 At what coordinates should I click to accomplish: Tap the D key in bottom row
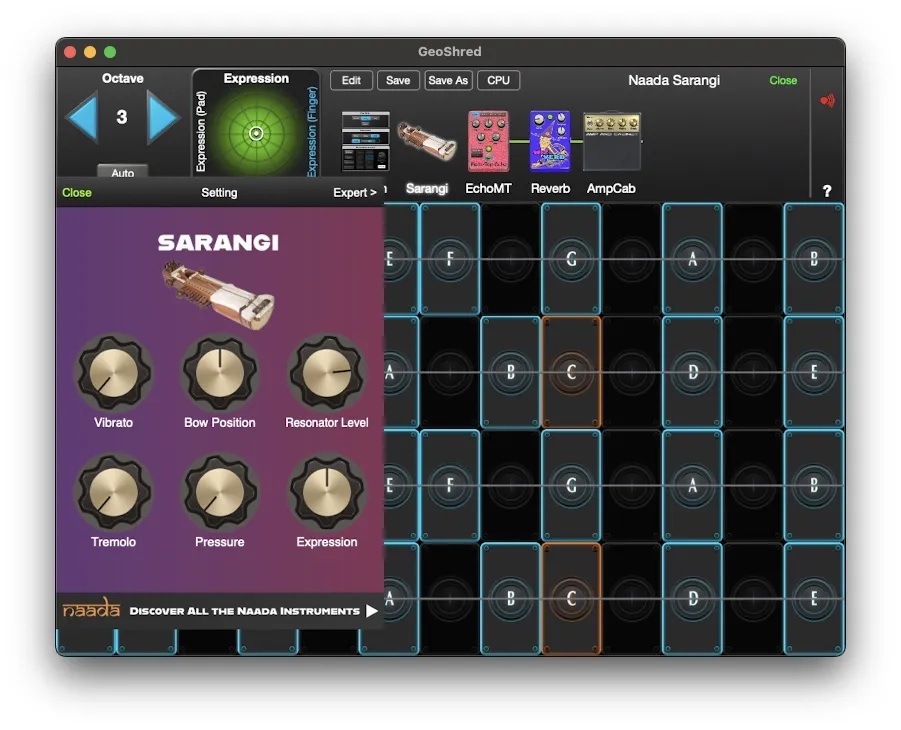[692, 598]
